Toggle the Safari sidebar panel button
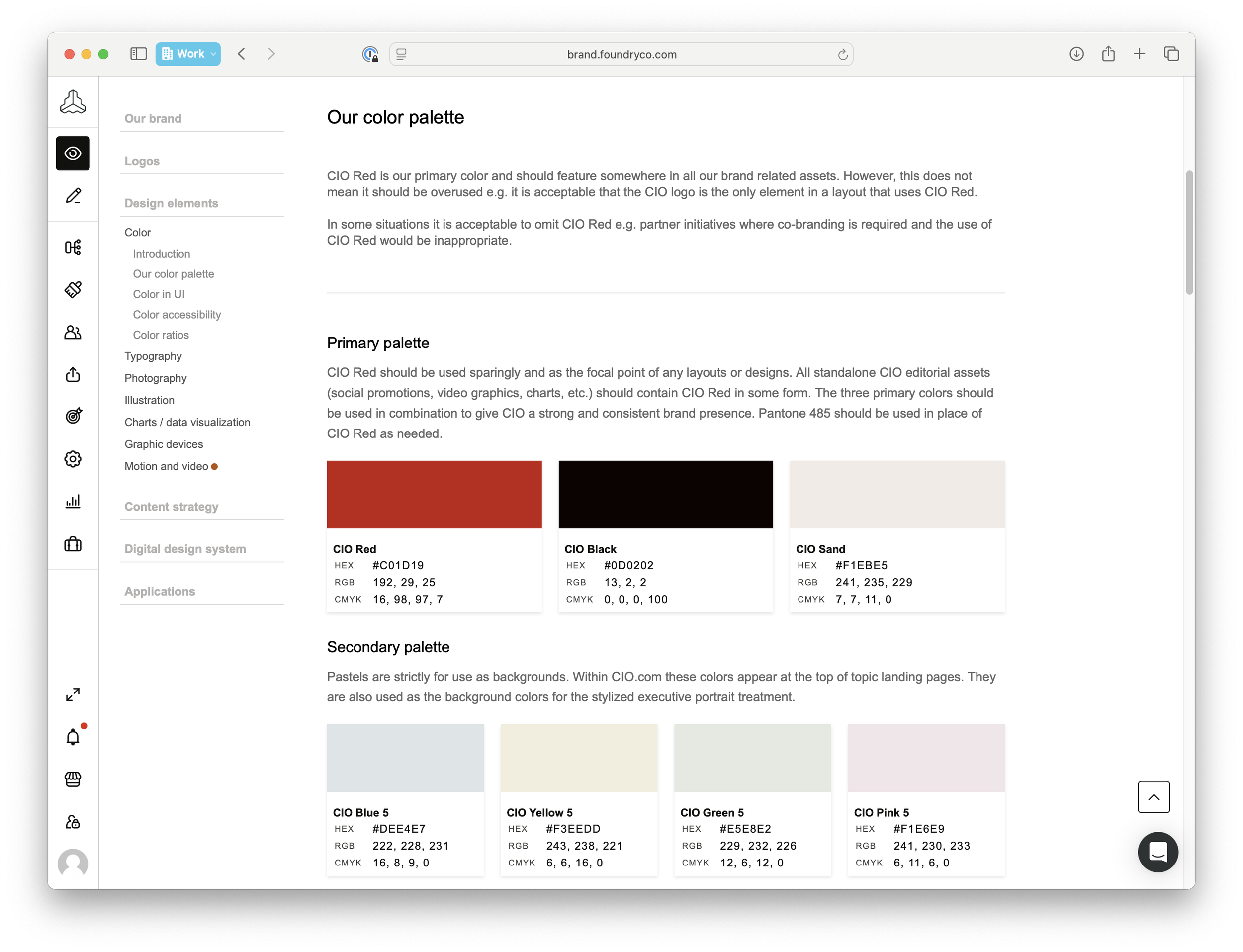The height and width of the screenshot is (952, 1243). coord(138,54)
